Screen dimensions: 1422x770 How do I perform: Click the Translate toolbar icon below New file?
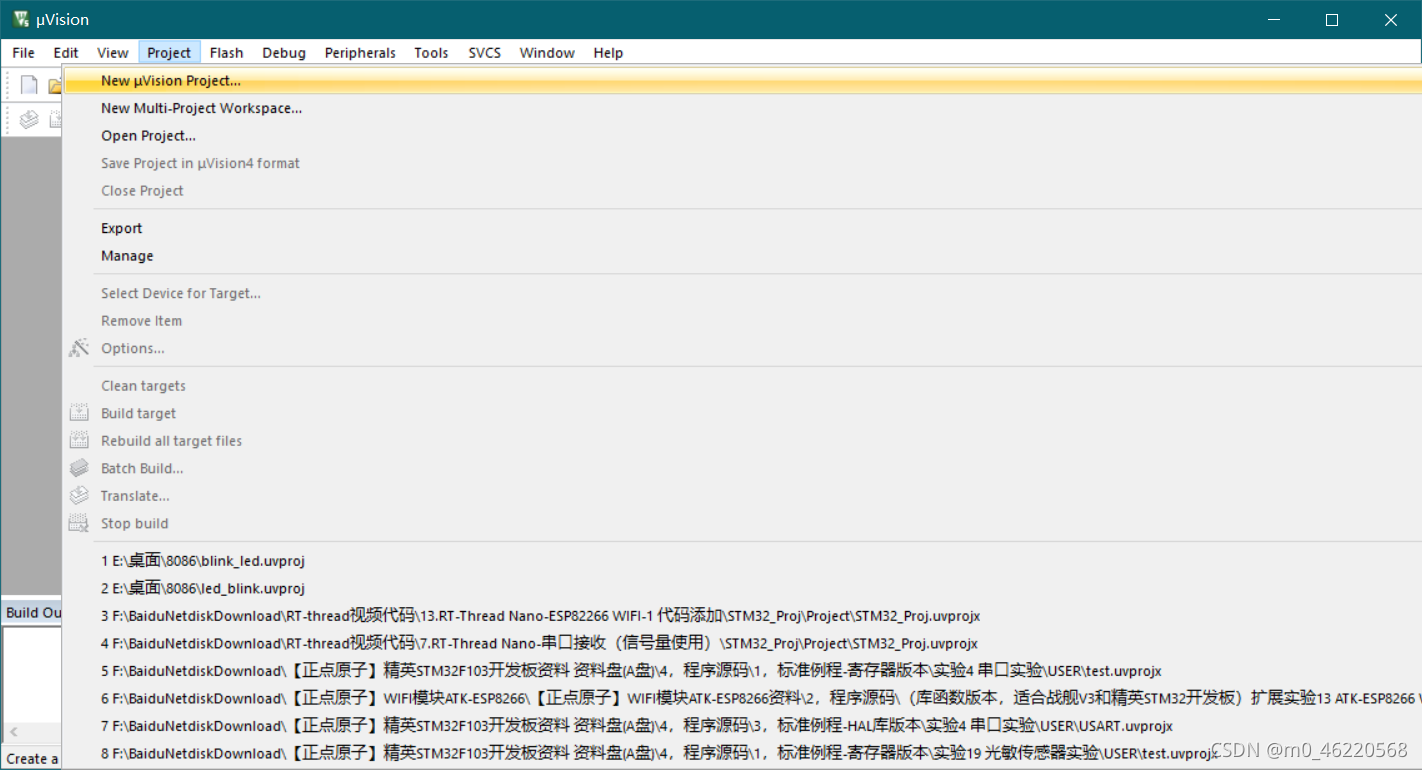pyautogui.click(x=30, y=119)
